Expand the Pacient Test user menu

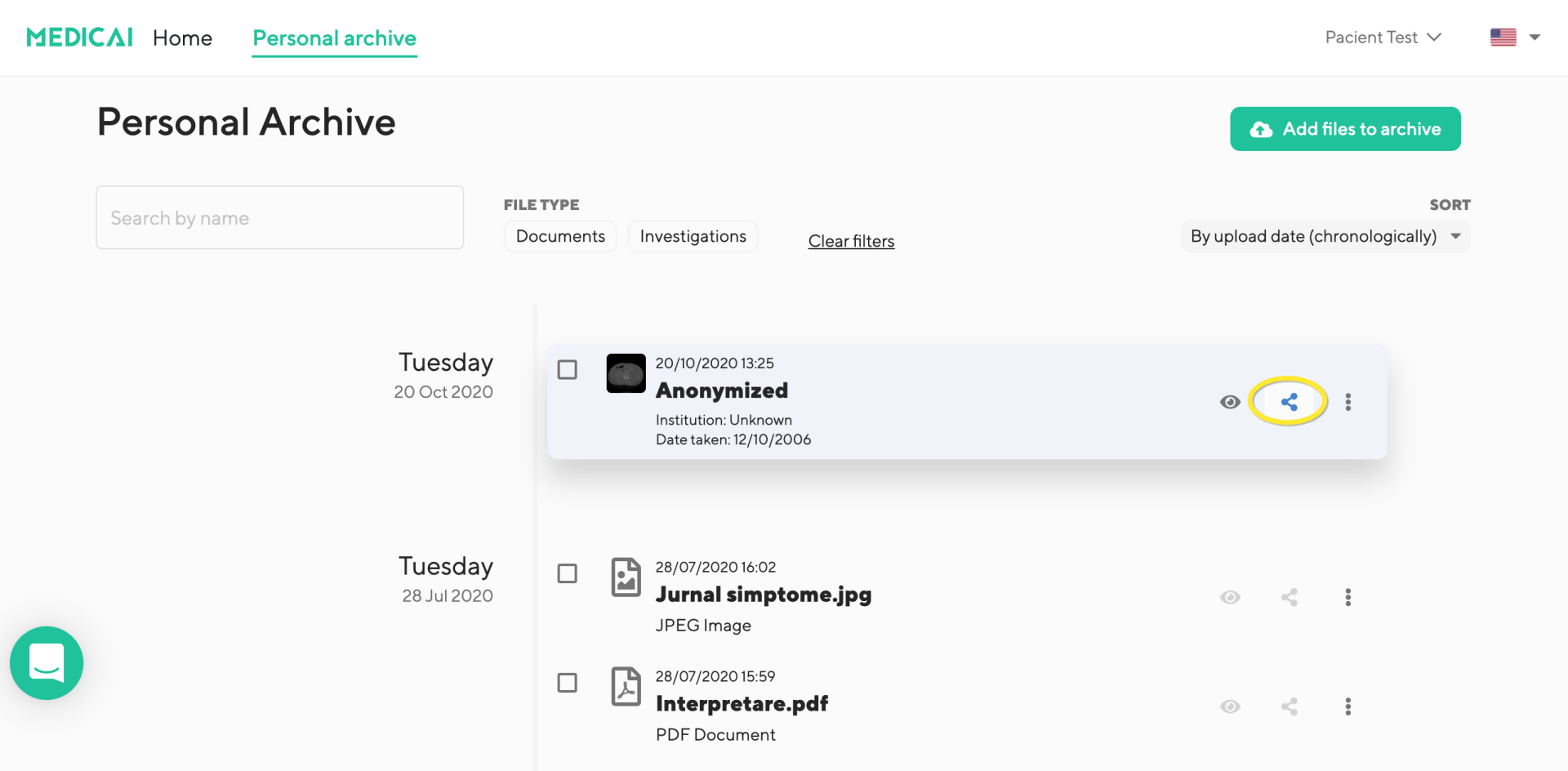[x=1383, y=38]
